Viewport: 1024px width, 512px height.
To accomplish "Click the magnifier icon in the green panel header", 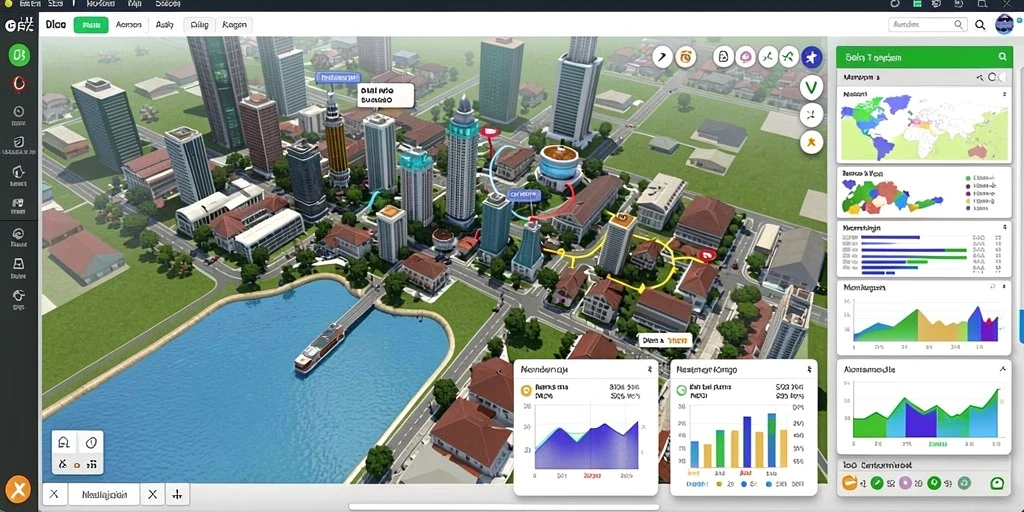I will click(x=1002, y=57).
